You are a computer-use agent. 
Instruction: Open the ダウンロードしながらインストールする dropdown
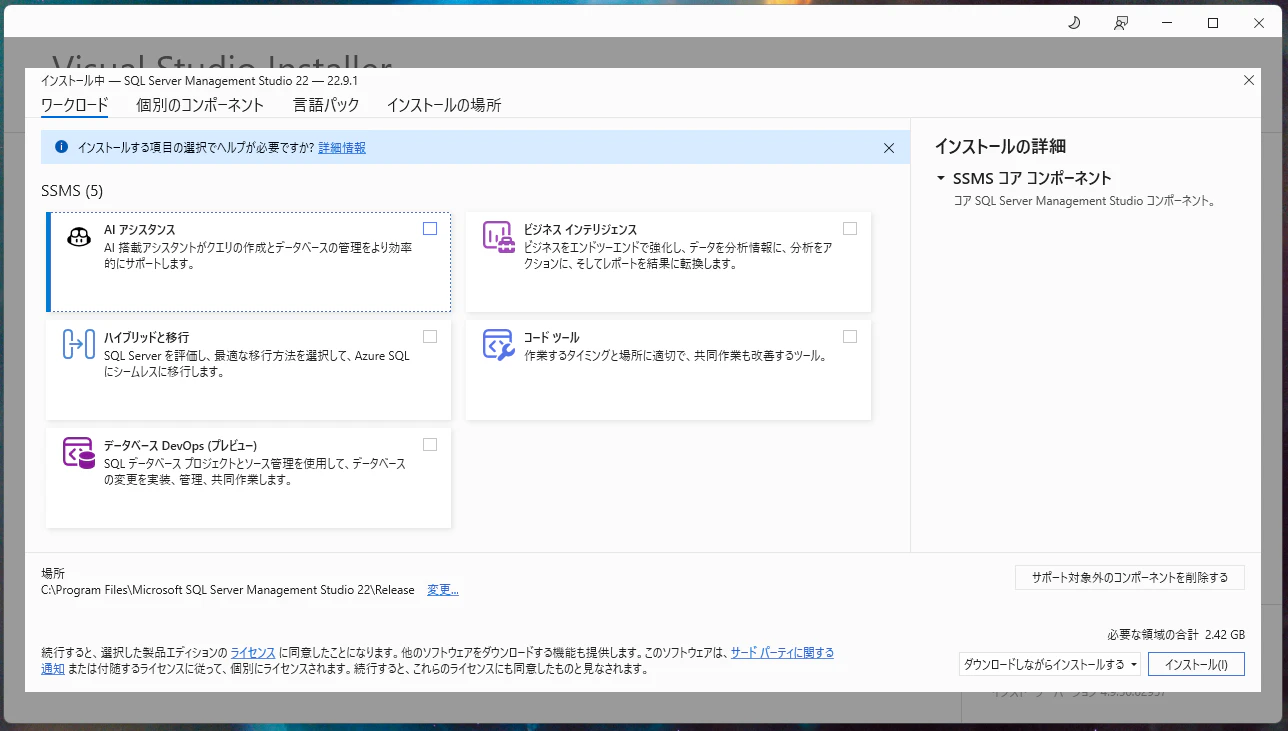pyautogui.click(x=1050, y=664)
